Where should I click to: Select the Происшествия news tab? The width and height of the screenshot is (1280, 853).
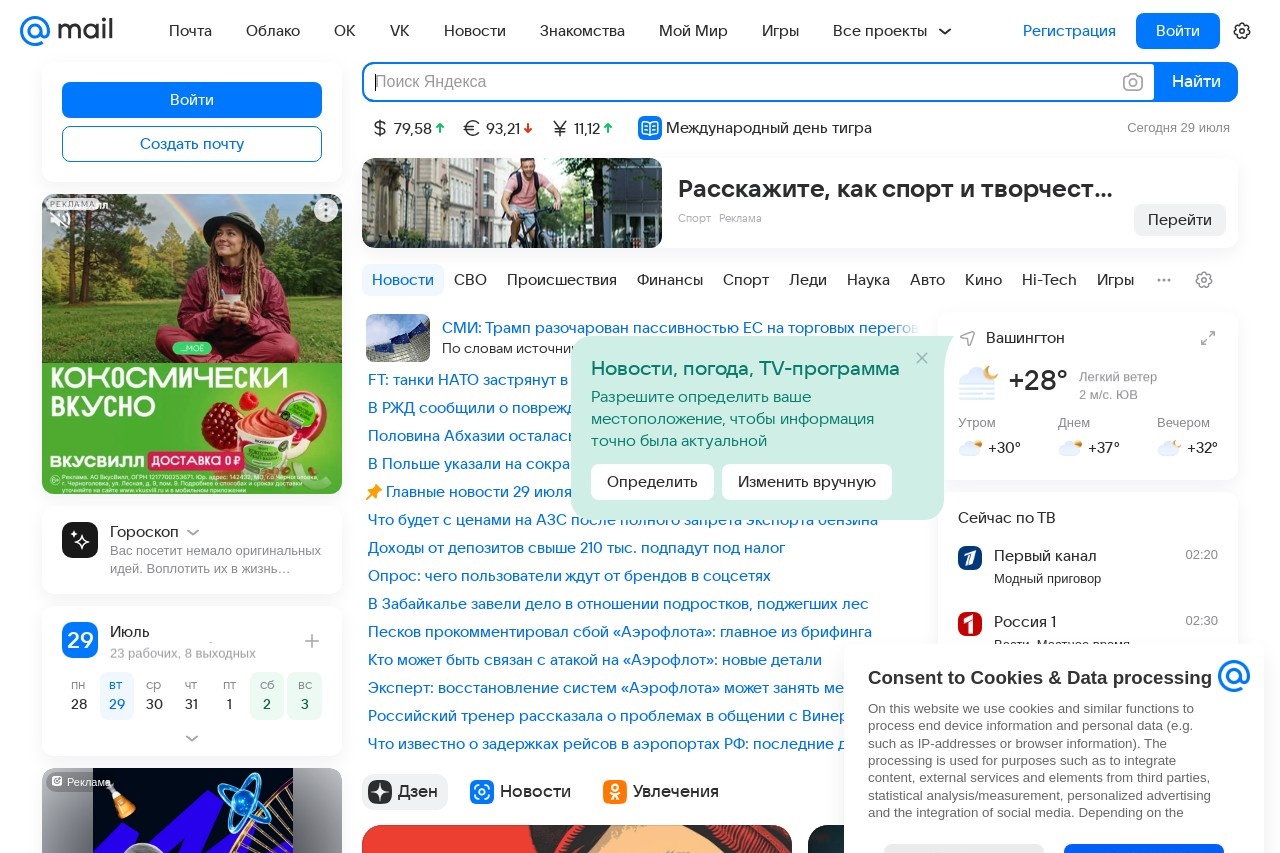click(562, 280)
